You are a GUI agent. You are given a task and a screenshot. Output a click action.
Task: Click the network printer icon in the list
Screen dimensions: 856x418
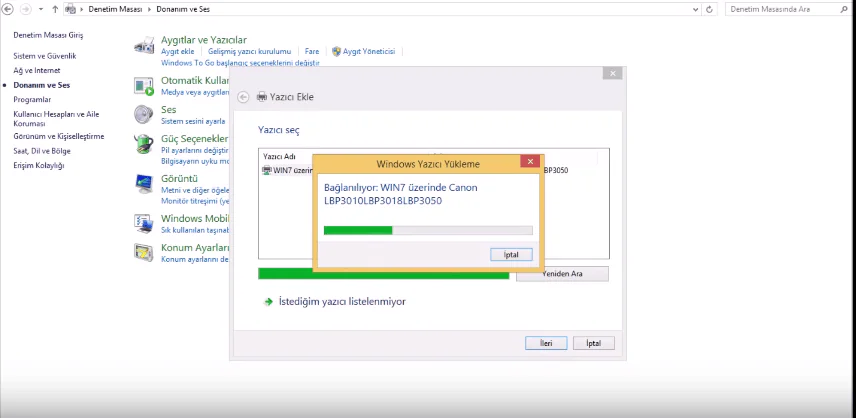pos(267,170)
